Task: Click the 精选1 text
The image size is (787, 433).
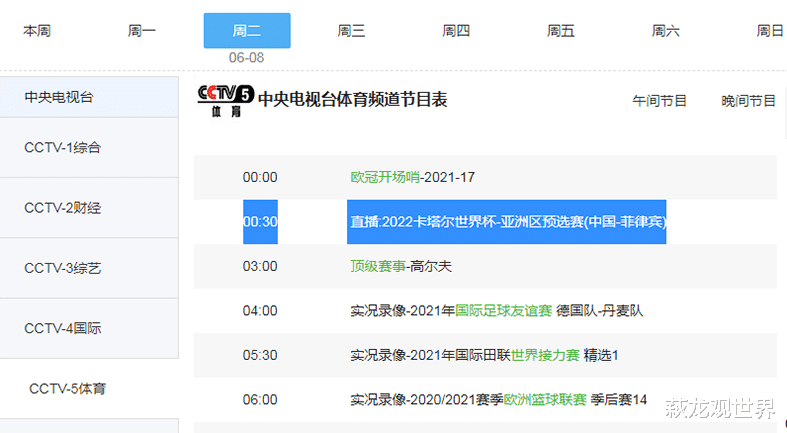Action: (x=601, y=355)
